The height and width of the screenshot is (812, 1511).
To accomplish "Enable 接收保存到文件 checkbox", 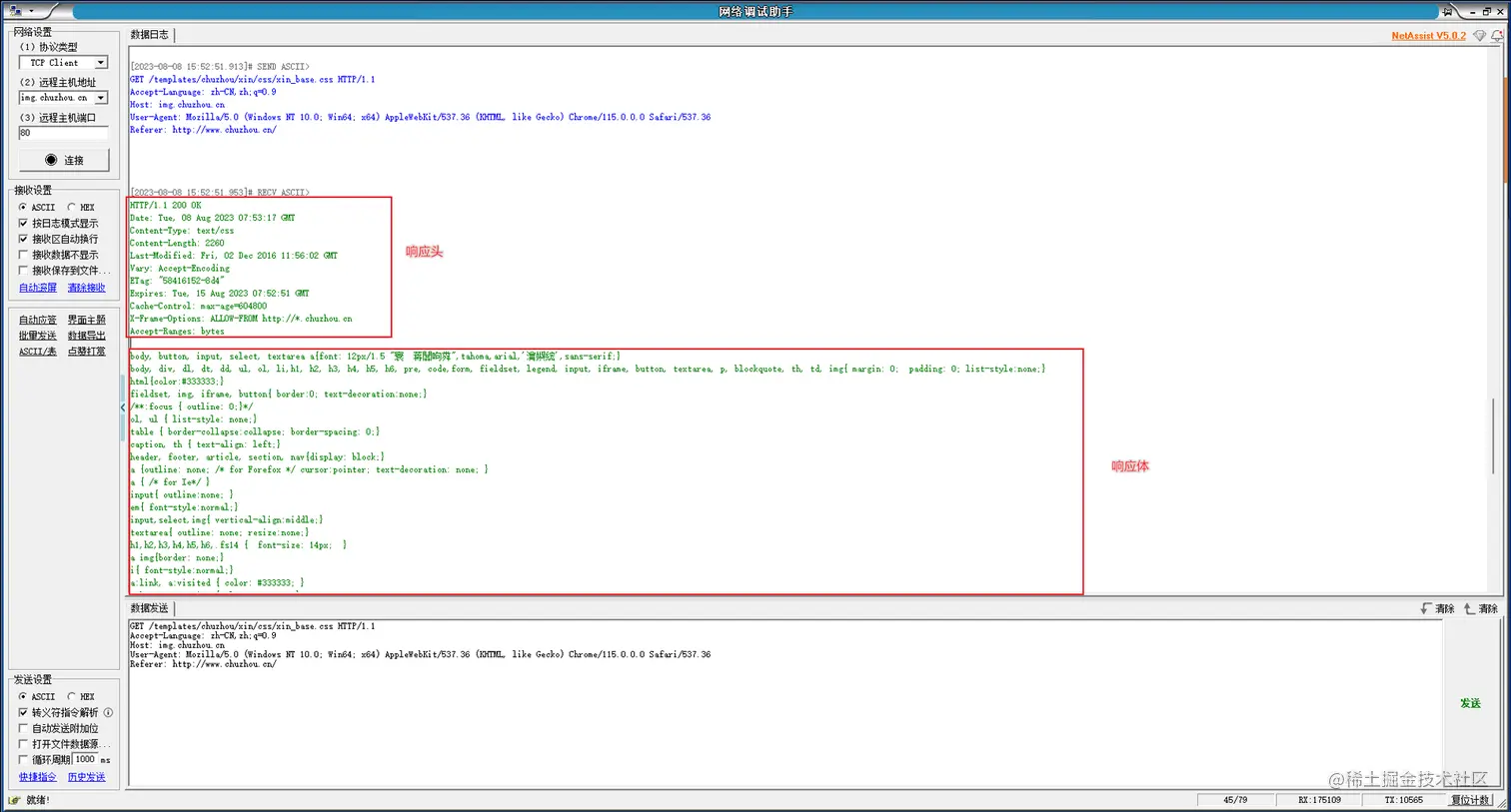I will [x=23, y=271].
